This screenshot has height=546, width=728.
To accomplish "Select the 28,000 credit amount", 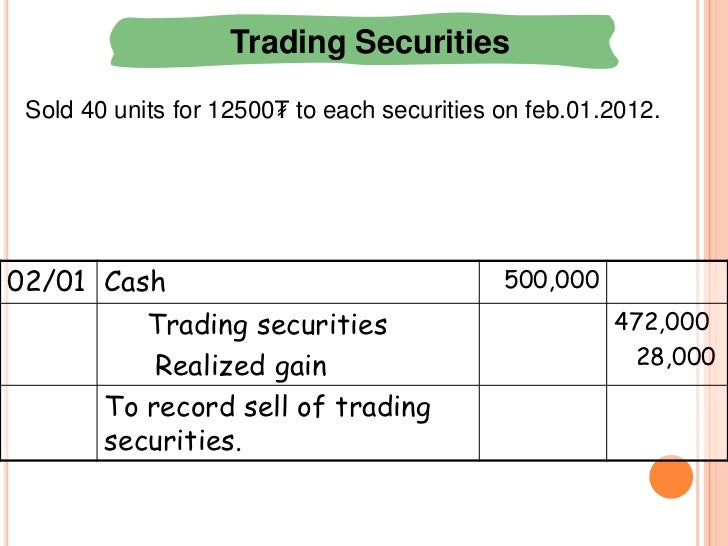I will click(x=676, y=357).
